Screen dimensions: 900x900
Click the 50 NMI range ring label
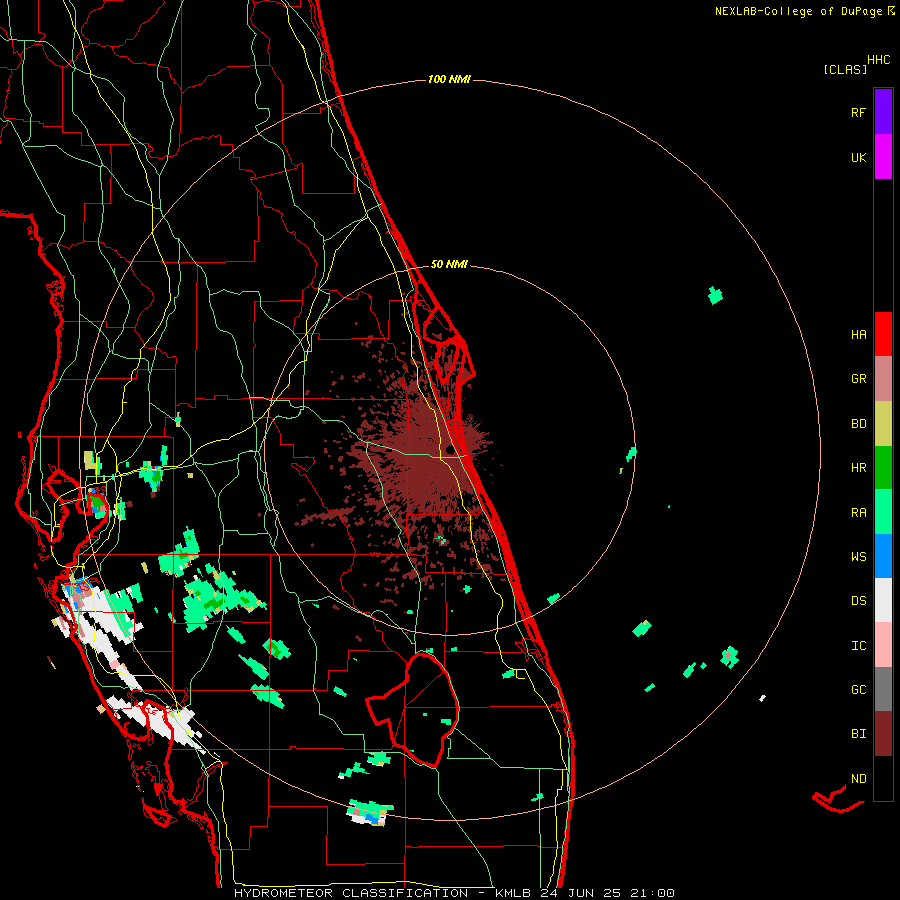tap(449, 264)
